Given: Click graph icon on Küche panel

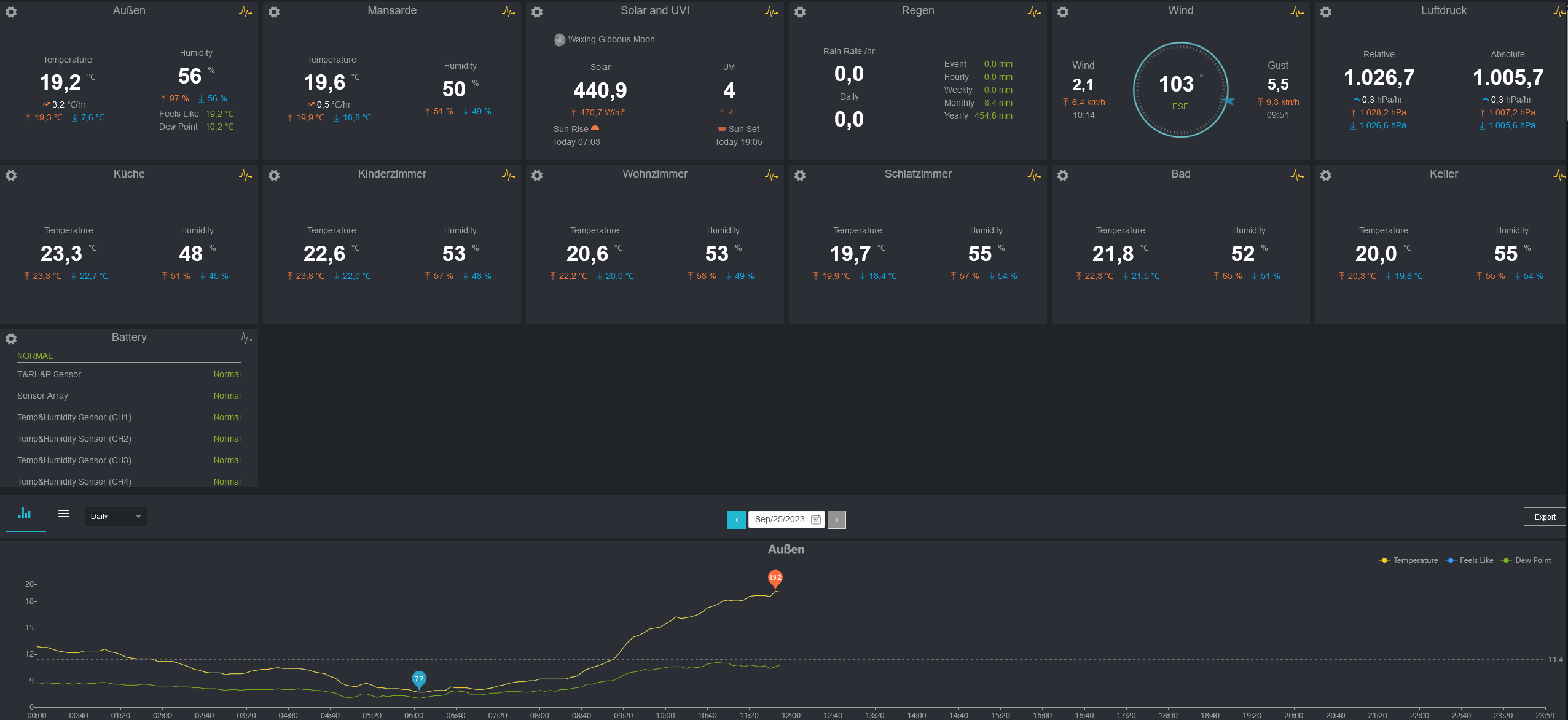Looking at the screenshot, I should click(x=245, y=175).
